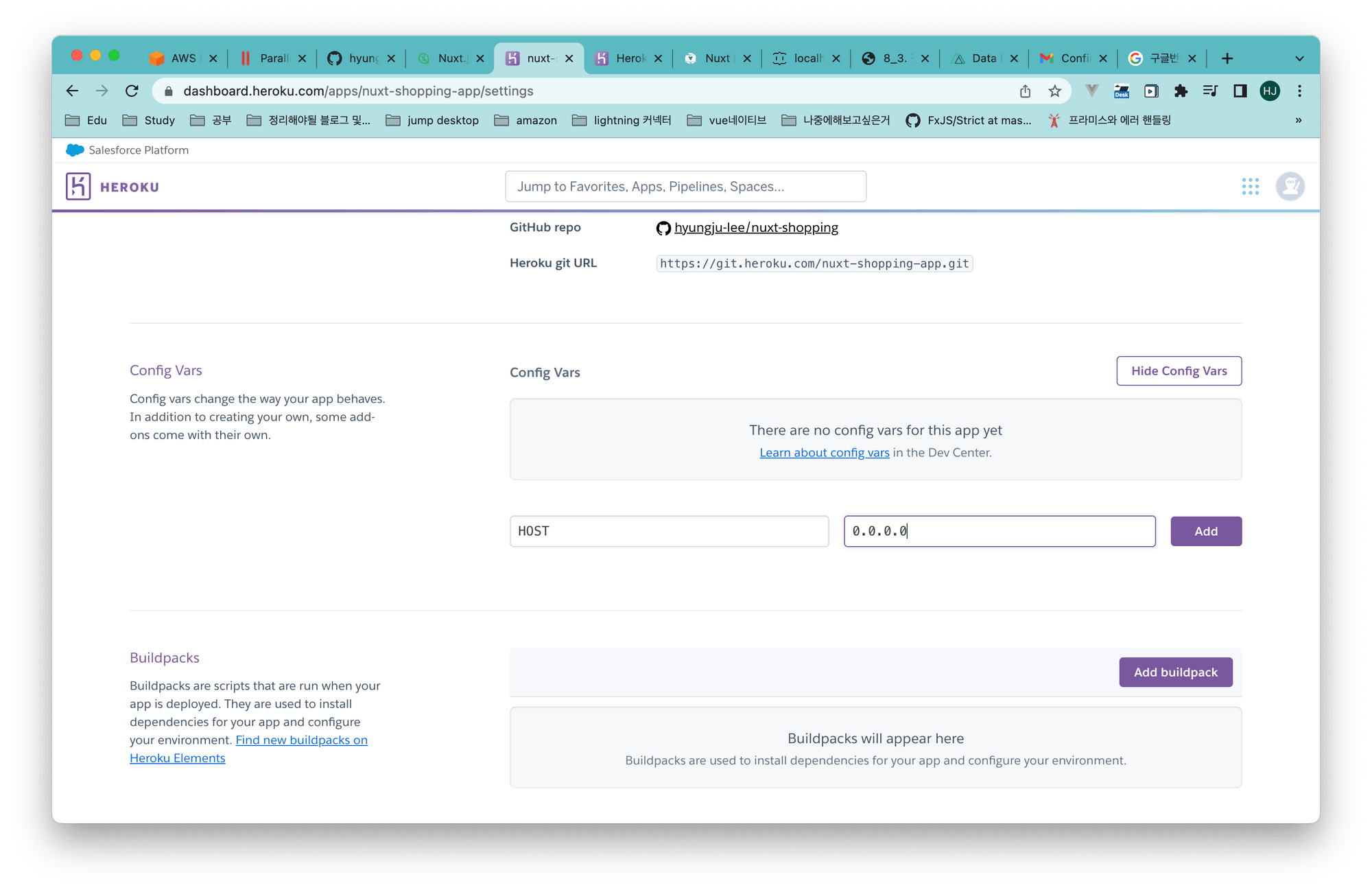The image size is (1372, 892).
Task: Toggle the browser side panel icon
Action: pos(1240,91)
